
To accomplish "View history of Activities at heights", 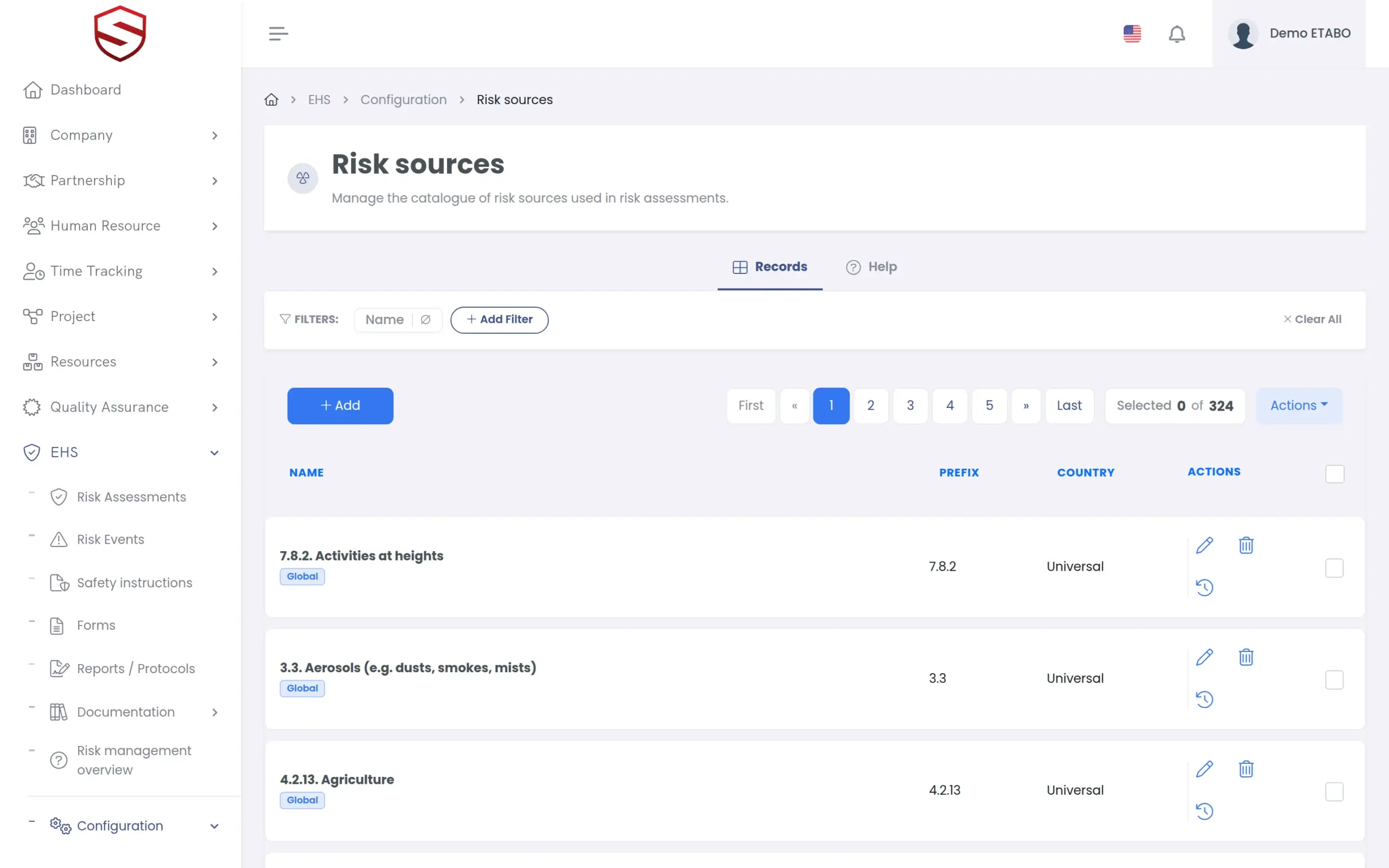I will coord(1204,588).
